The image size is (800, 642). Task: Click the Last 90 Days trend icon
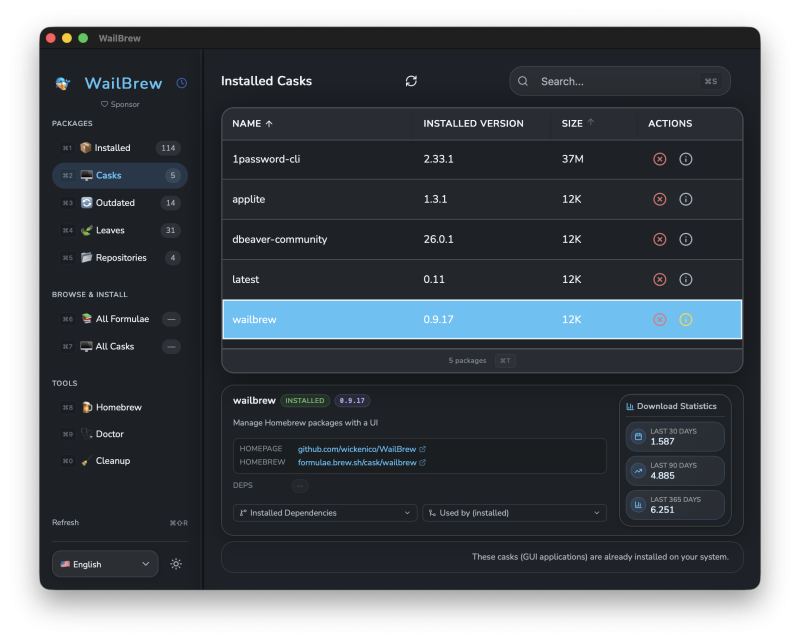coord(638,471)
